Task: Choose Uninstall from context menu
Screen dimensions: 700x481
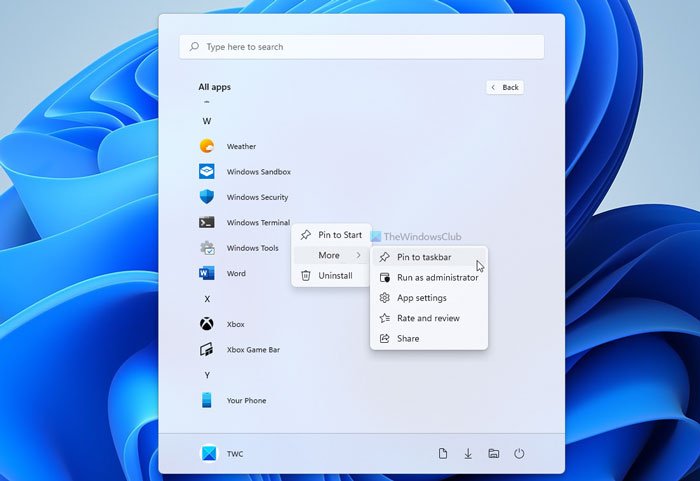Action: click(332, 276)
